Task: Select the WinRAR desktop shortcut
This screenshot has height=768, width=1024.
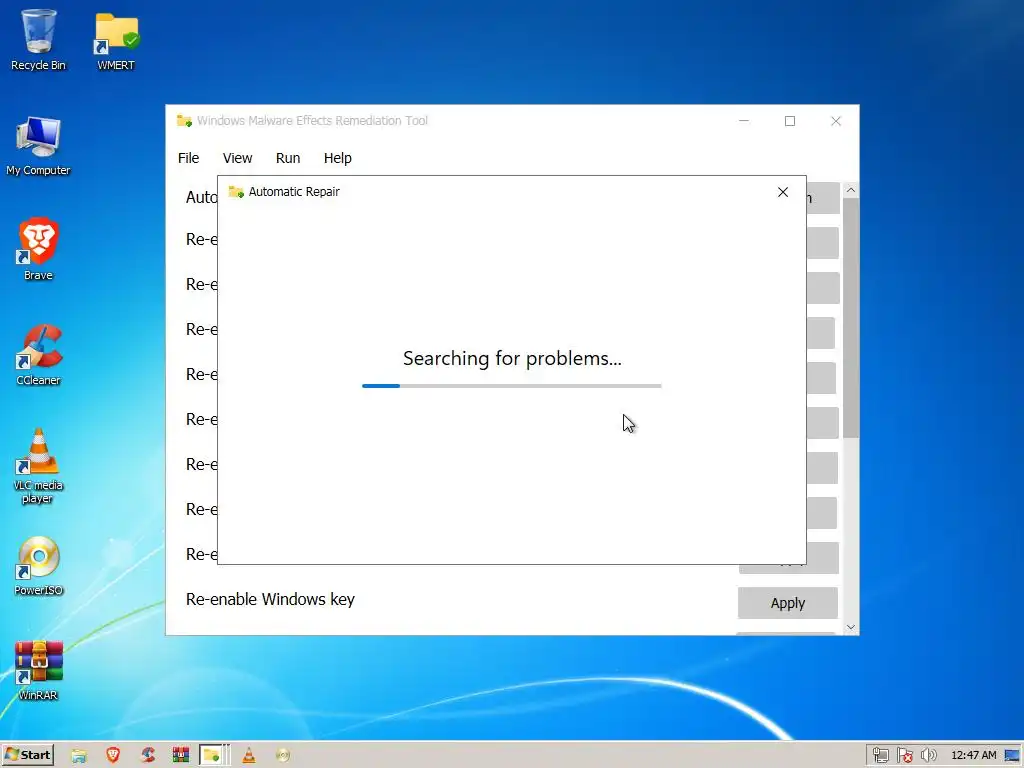Action: click(x=38, y=671)
